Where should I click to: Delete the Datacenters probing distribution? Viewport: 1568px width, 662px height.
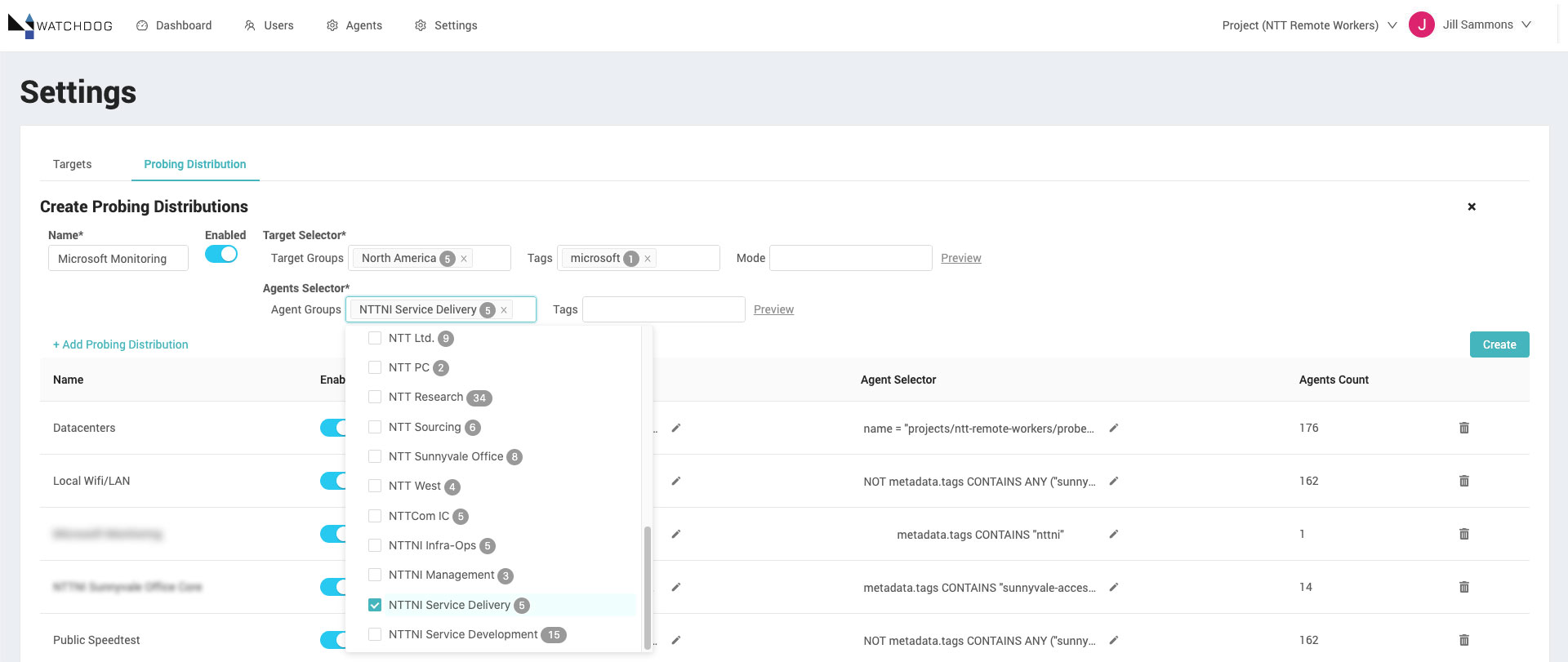tap(1464, 428)
